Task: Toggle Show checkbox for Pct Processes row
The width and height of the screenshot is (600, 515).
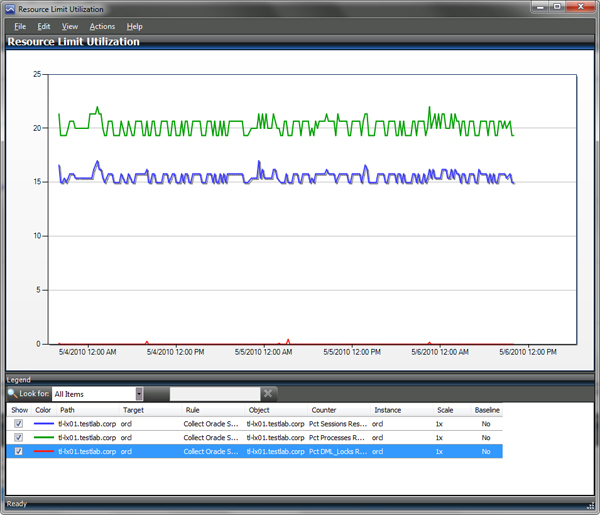Action: tap(18, 437)
